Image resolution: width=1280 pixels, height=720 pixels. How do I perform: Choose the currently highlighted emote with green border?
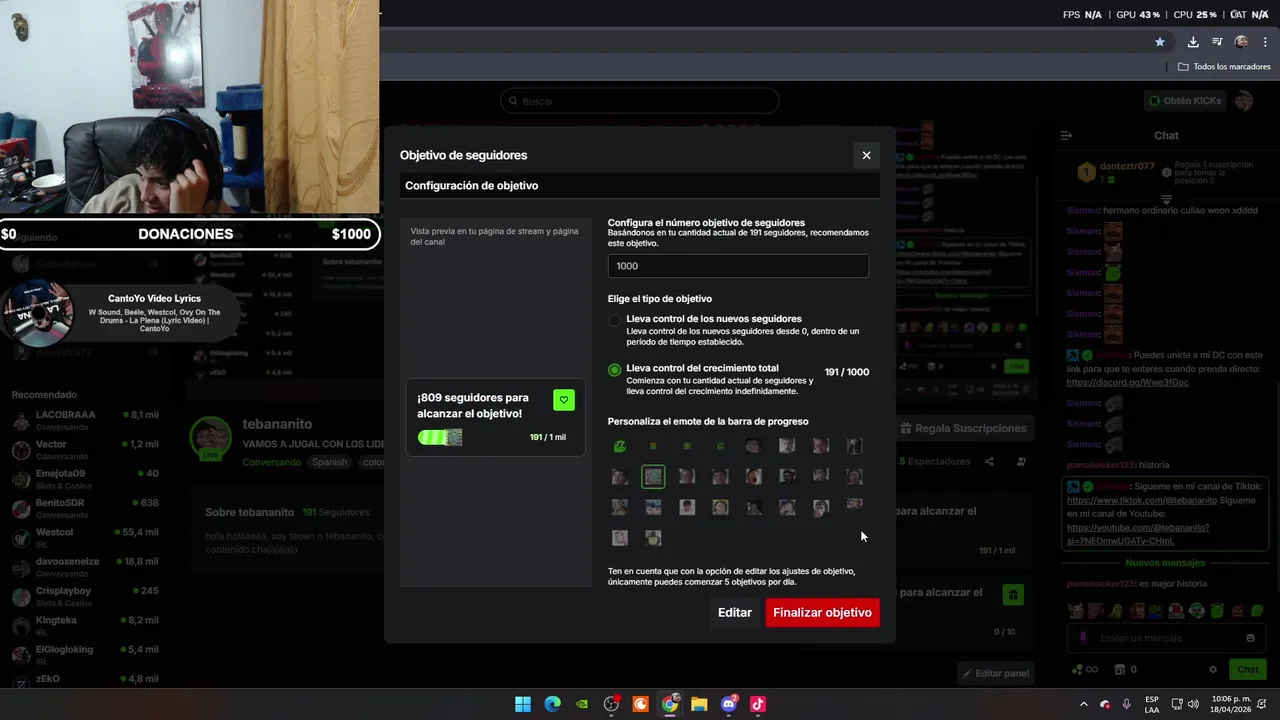point(653,477)
